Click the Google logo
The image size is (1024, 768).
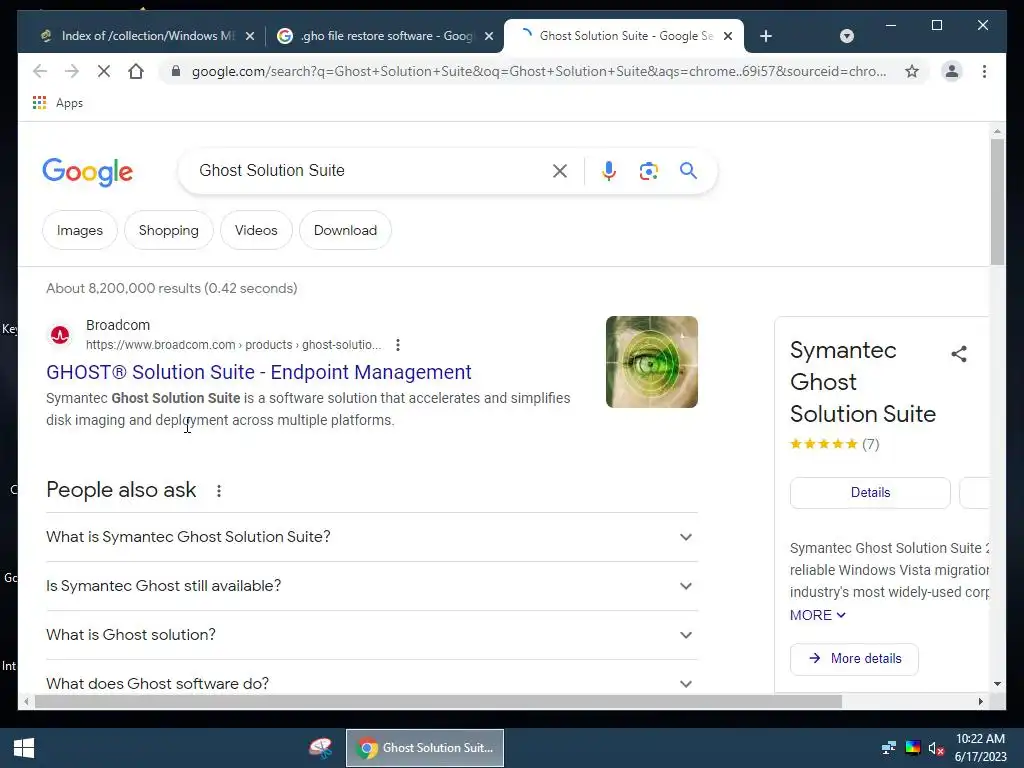coord(88,172)
